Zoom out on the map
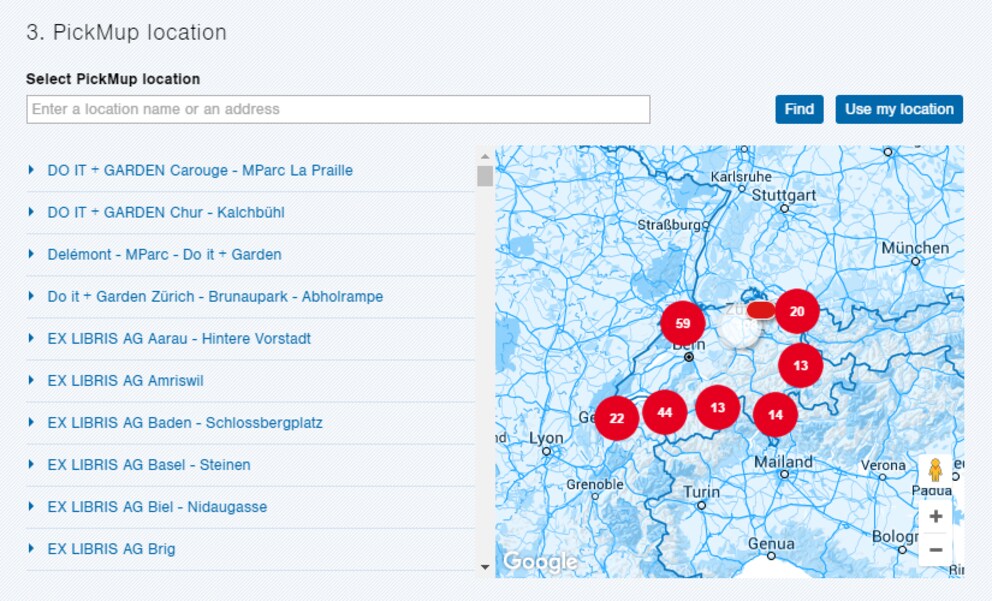Screen dimensions: 992x601 coord(936,549)
